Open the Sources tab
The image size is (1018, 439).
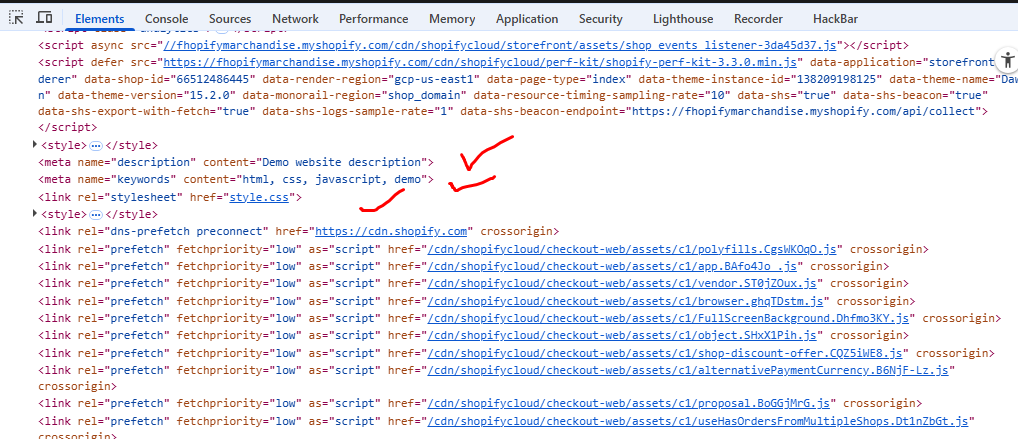[x=230, y=19]
